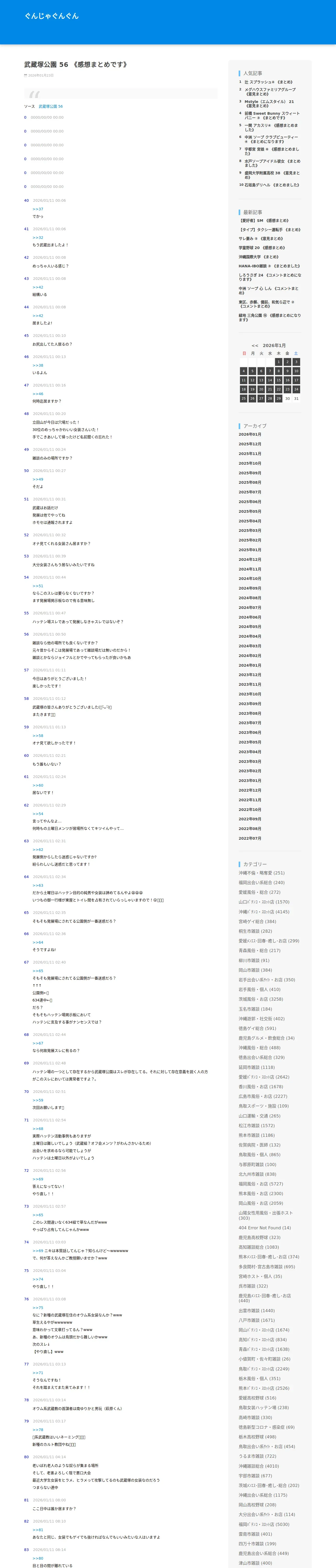Follow the >>37 reply anchor in post 40

click(38, 209)
